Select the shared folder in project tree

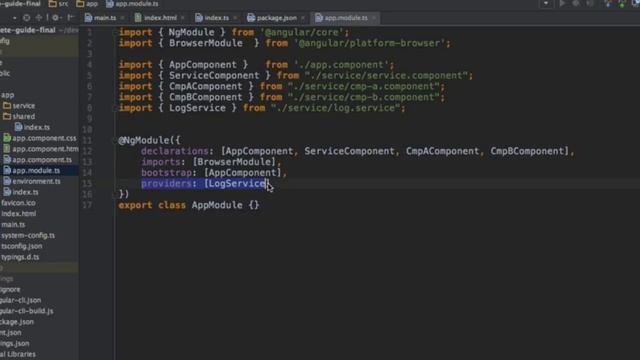24,116
